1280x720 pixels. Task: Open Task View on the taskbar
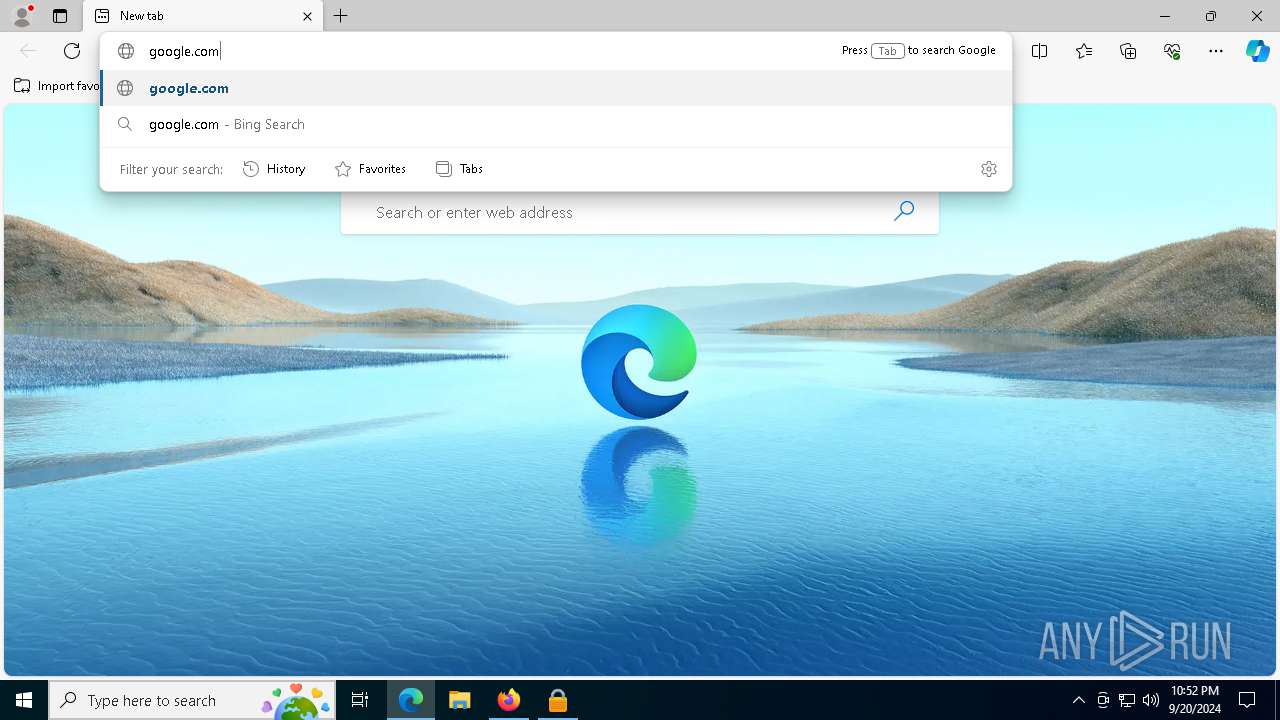[360, 700]
